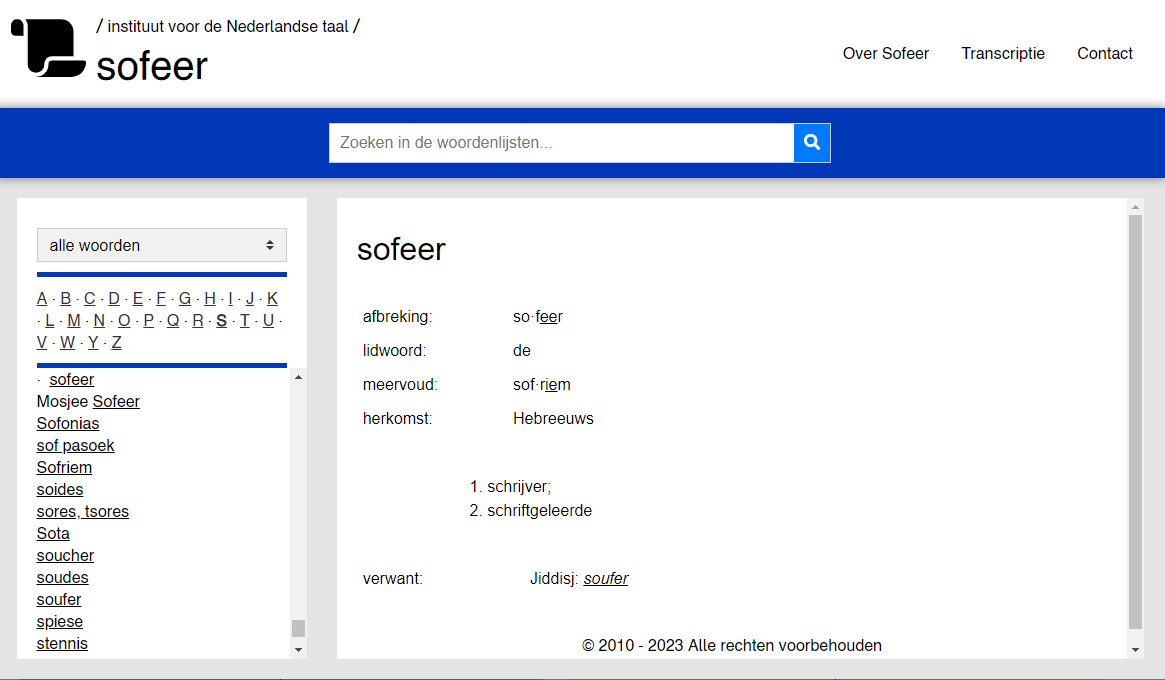1165x680 pixels.
Task: Click the word list scroll-down arrow
Action: click(x=298, y=650)
